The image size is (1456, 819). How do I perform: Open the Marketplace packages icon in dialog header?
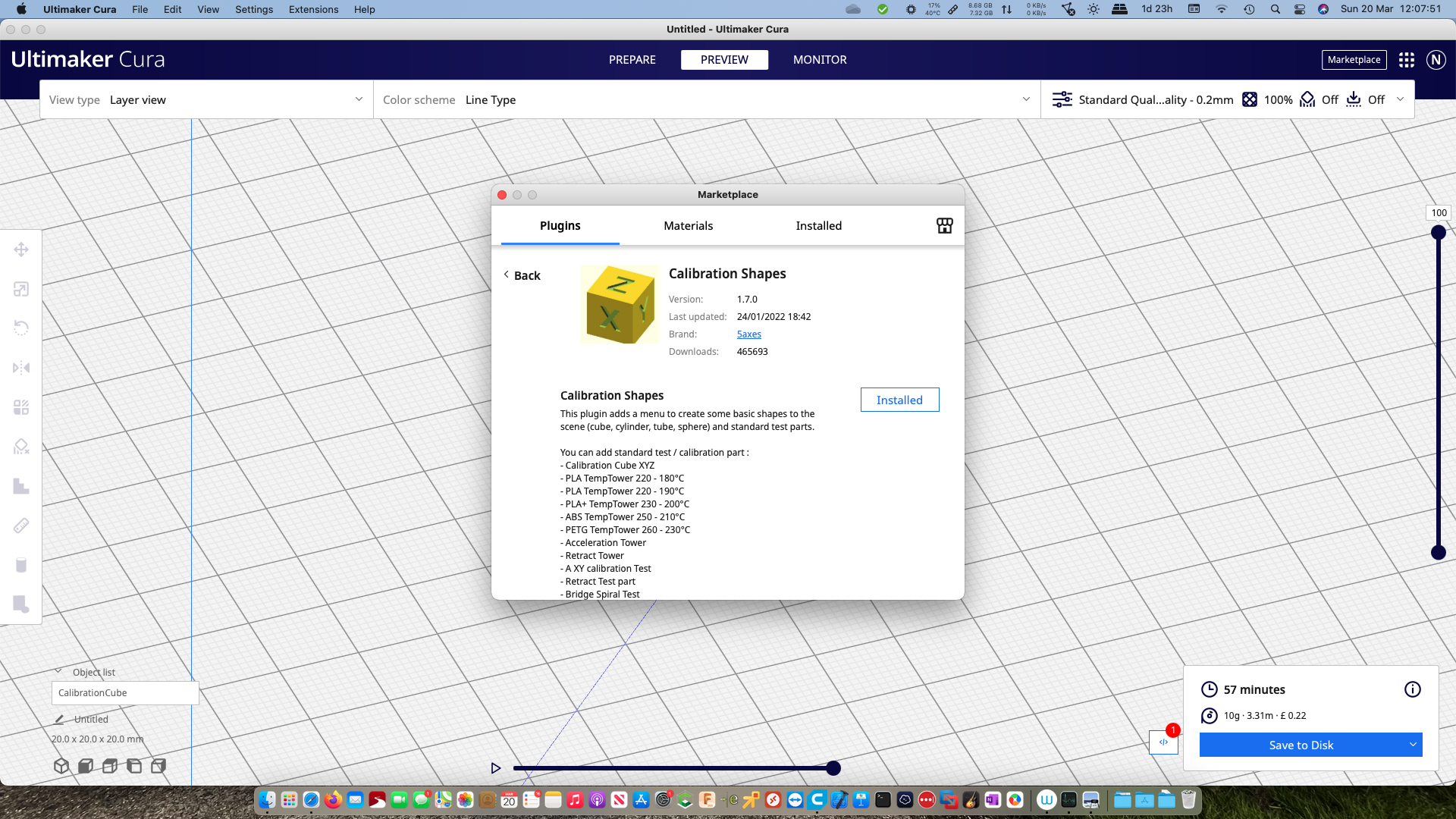click(943, 225)
